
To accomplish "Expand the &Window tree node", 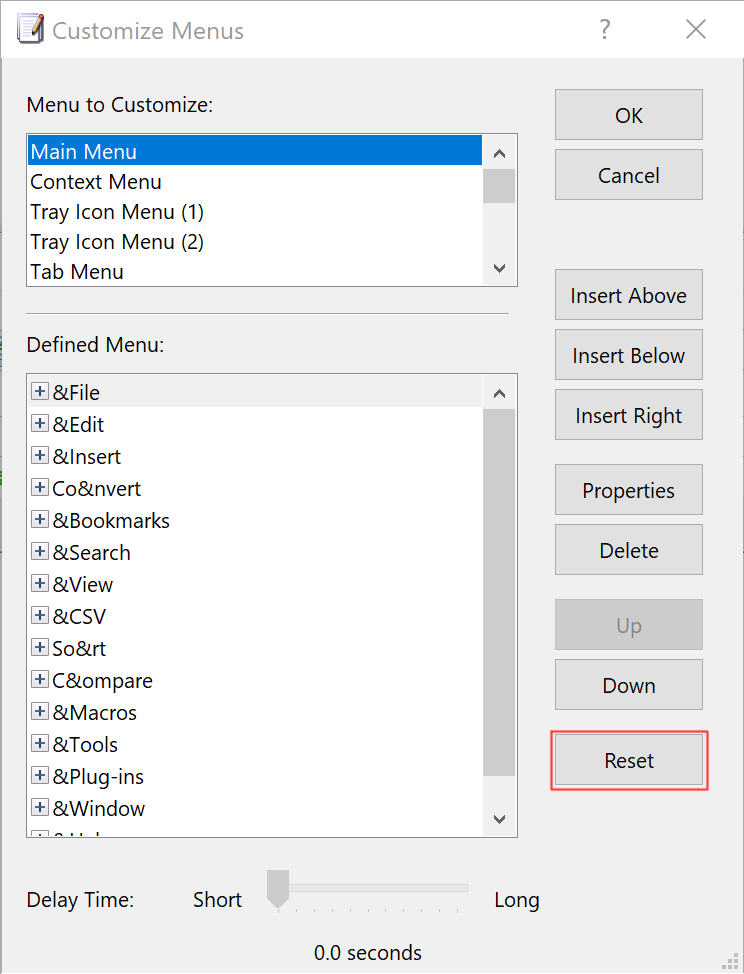I will [40, 808].
